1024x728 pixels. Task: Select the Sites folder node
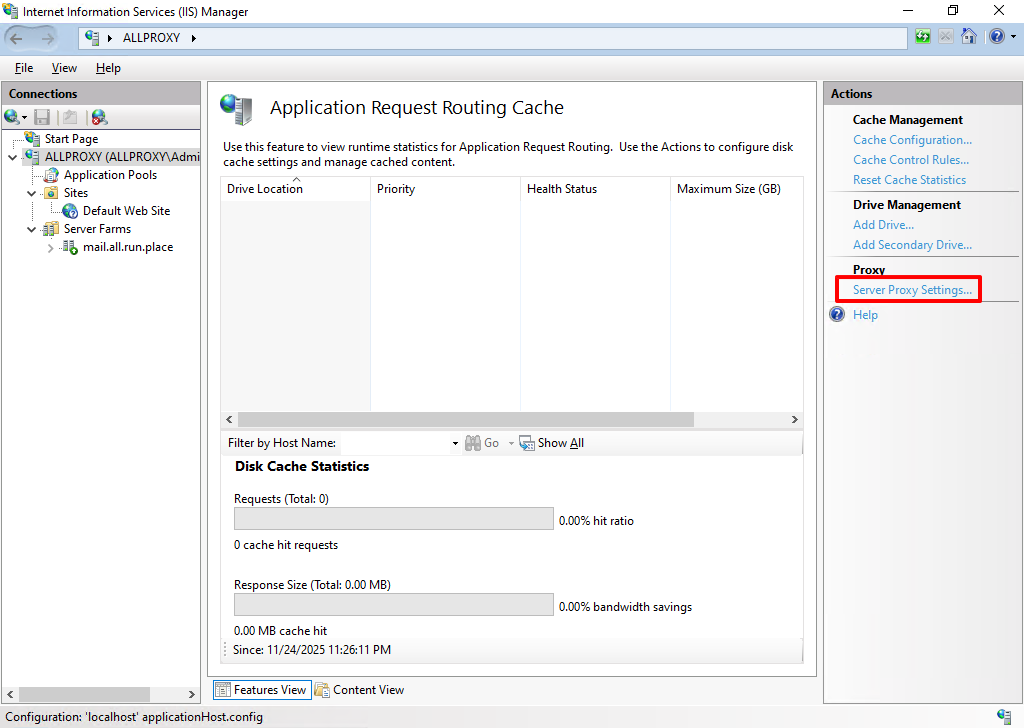pos(76,193)
